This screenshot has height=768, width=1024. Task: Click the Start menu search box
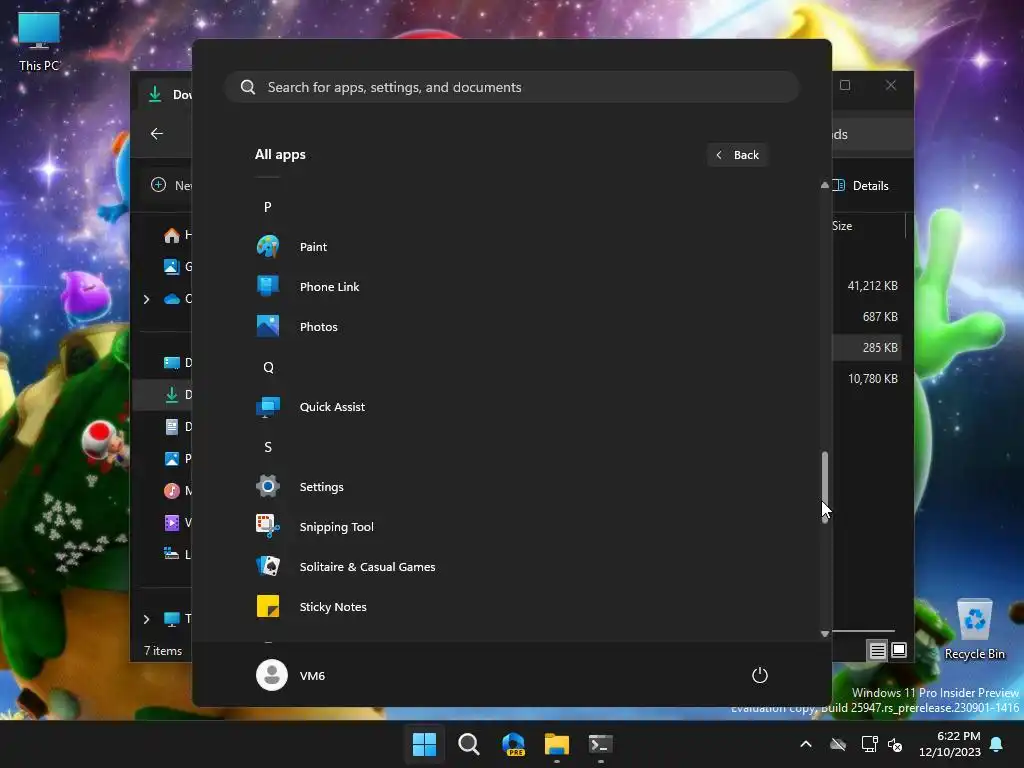[512, 87]
